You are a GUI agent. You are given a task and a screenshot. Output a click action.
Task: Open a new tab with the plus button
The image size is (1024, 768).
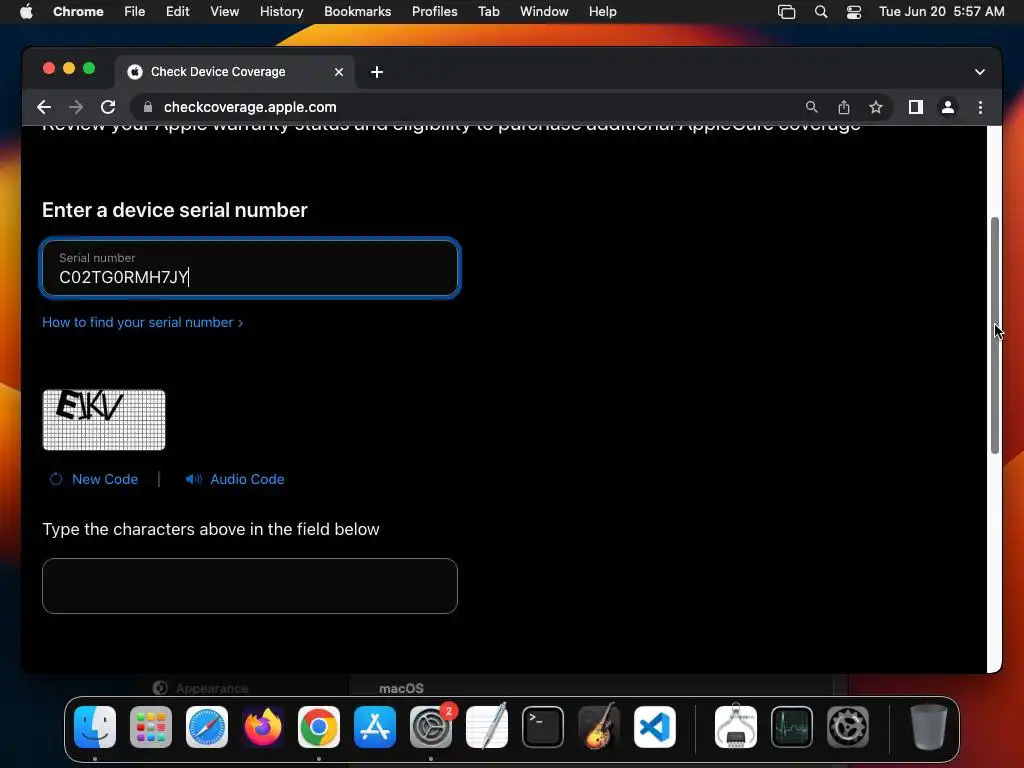[x=377, y=72]
